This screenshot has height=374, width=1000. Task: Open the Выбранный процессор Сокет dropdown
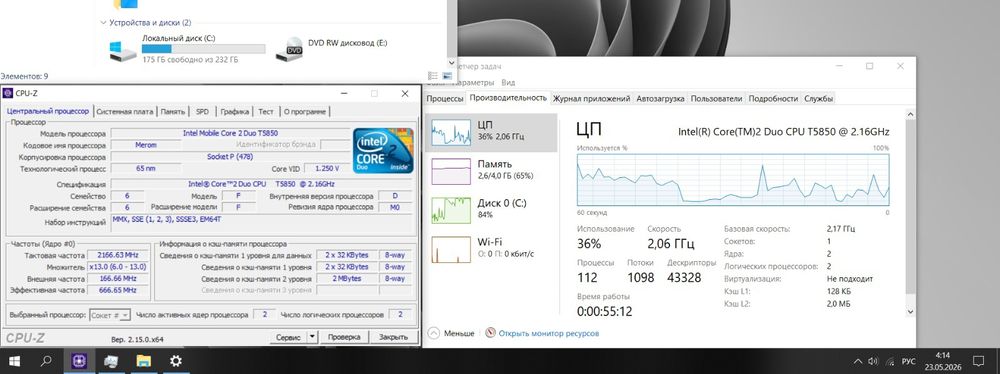tap(110, 315)
